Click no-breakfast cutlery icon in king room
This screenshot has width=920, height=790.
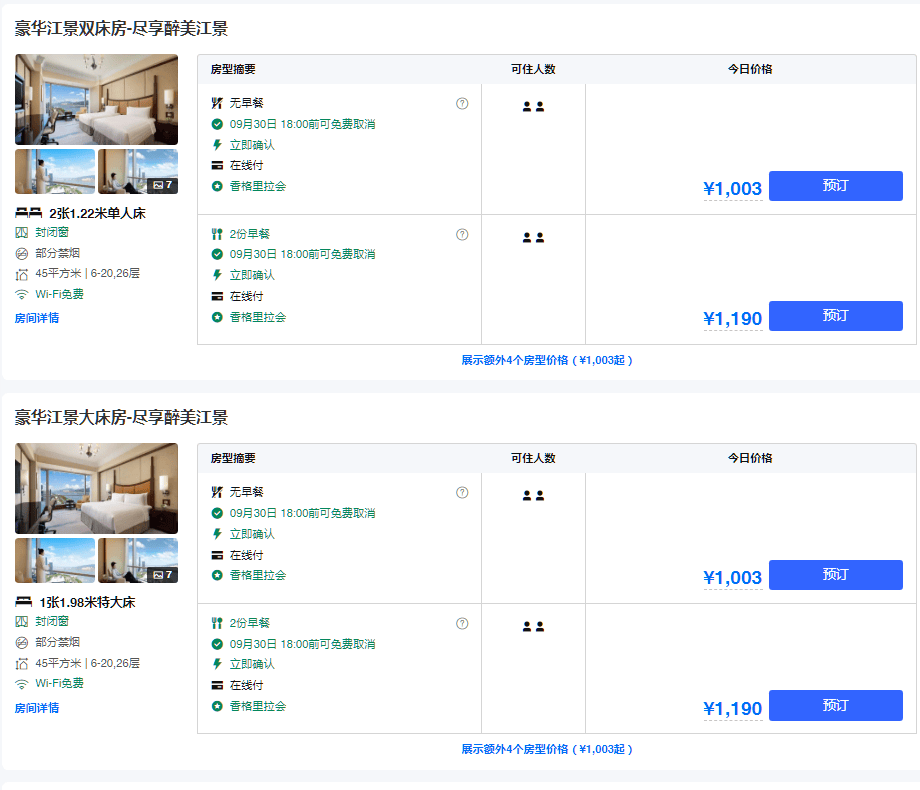pyautogui.click(x=217, y=492)
